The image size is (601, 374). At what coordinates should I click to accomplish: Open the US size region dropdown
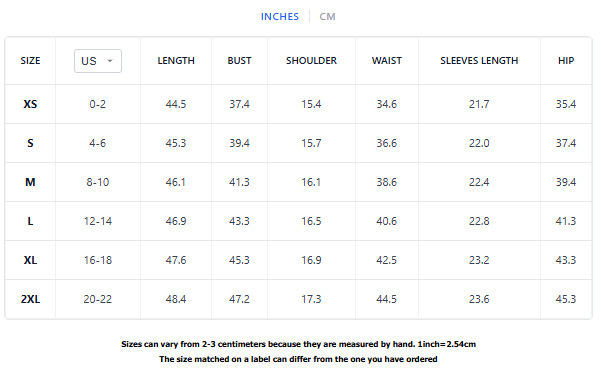98,61
